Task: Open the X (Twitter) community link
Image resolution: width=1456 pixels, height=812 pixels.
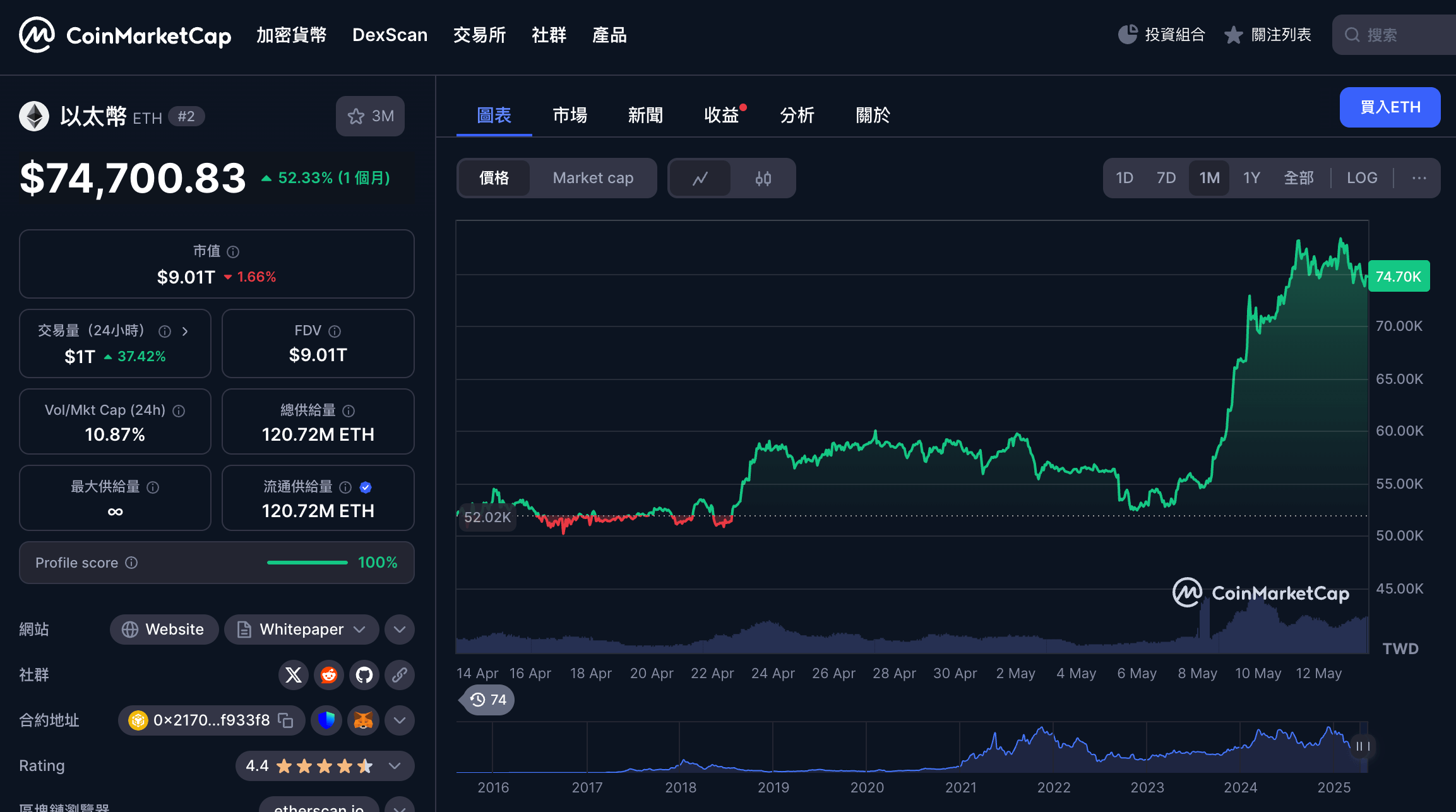Action: pos(294,675)
